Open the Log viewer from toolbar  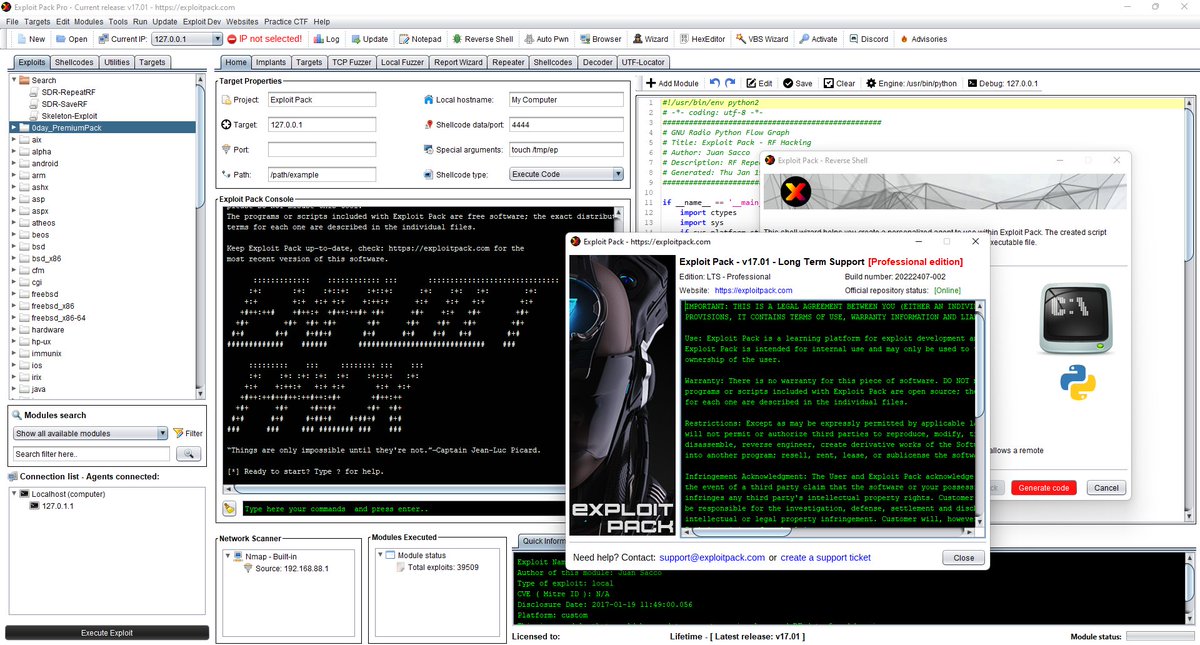tap(326, 39)
